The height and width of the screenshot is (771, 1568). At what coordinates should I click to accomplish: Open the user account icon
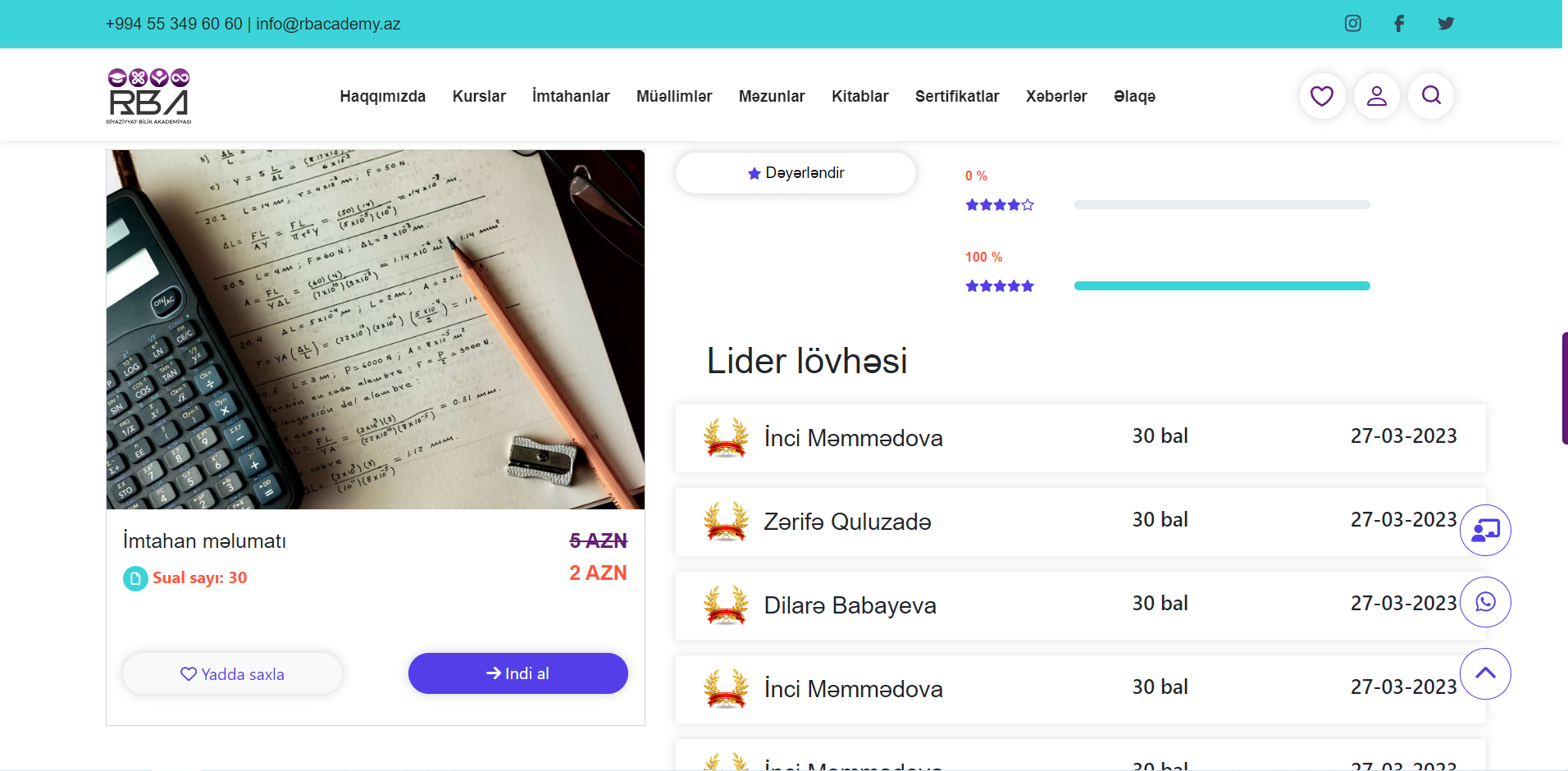(1377, 96)
